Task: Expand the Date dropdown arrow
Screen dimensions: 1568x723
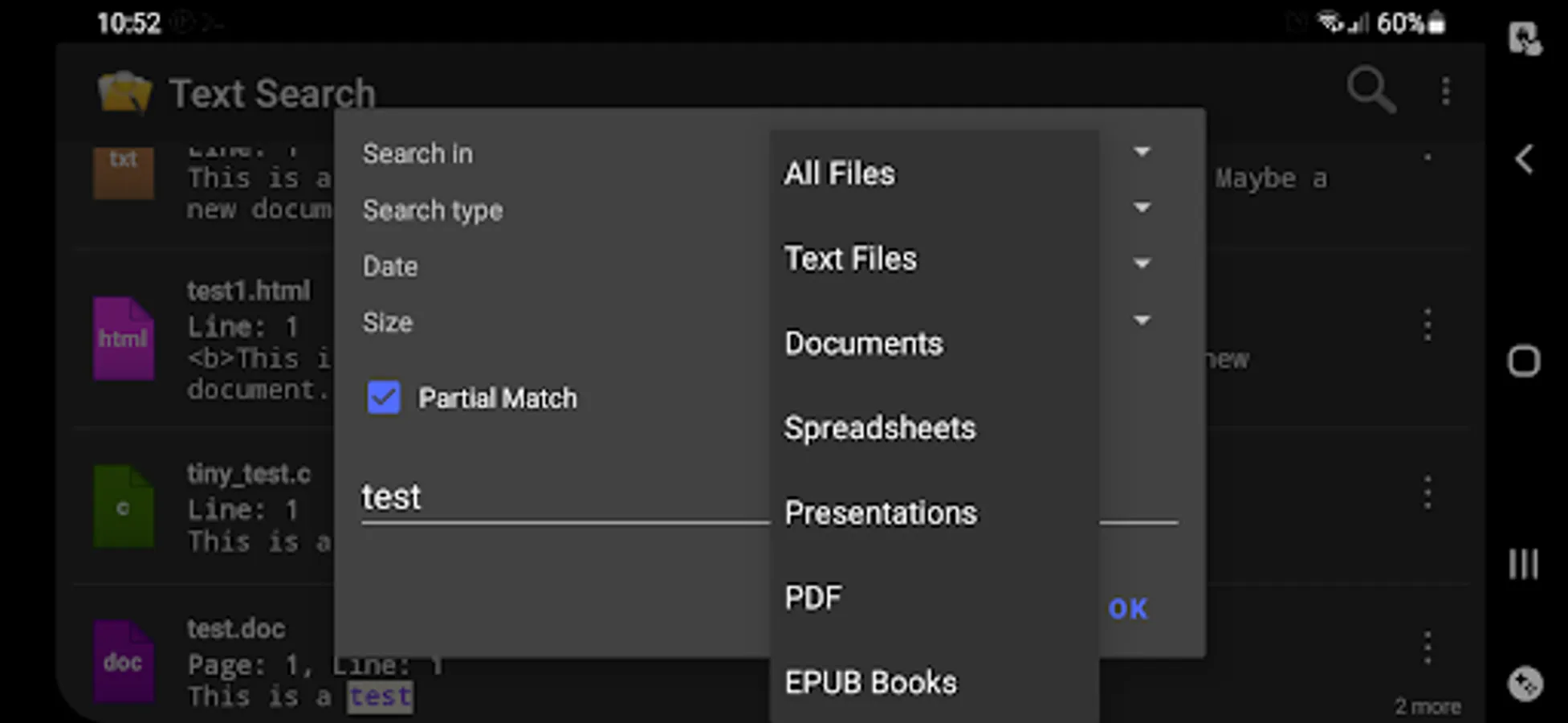Action: [x=1142, y=263]
